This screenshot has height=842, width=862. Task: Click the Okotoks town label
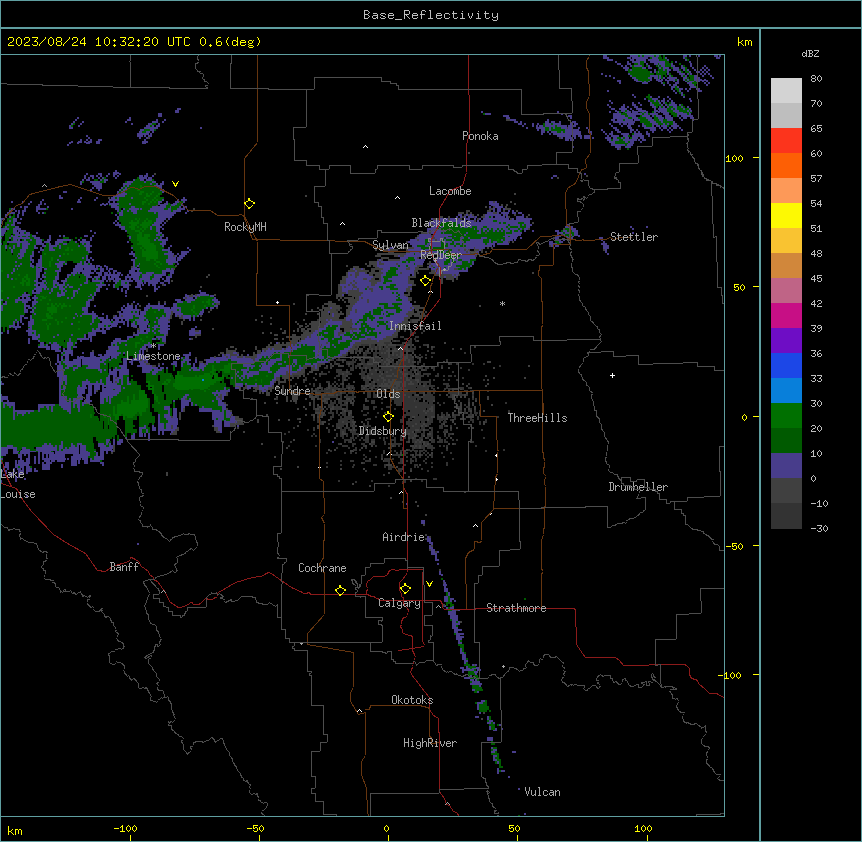(x=412, y=700)
